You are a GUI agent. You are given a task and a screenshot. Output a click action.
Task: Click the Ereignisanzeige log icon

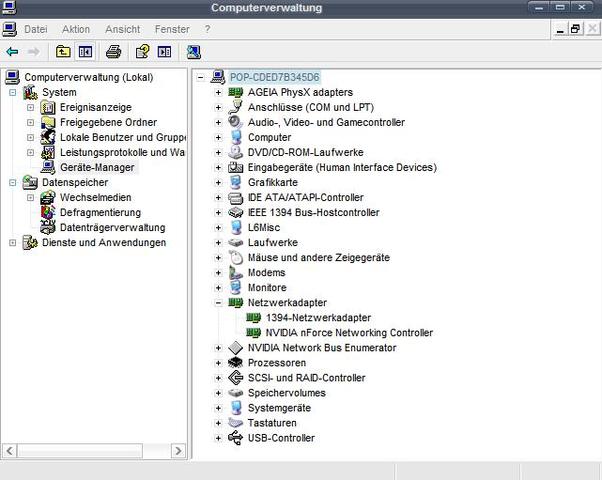click(48, 108)
